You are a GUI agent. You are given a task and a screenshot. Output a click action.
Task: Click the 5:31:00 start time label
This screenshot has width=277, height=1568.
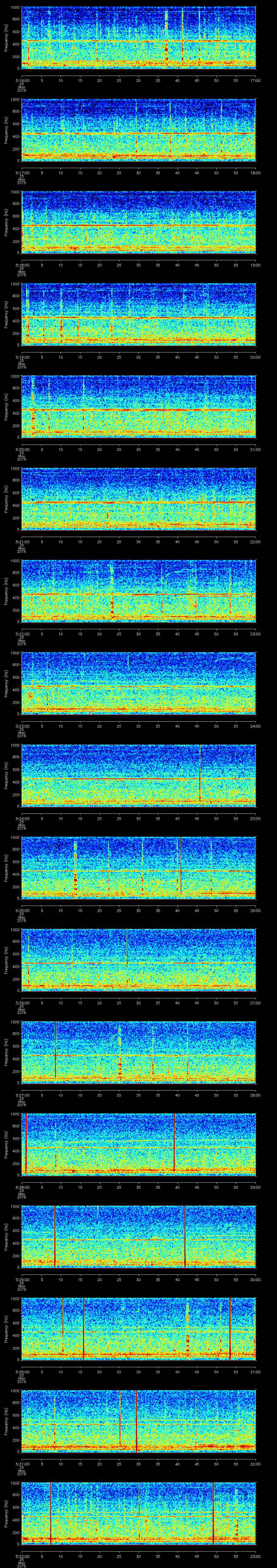22,1463
